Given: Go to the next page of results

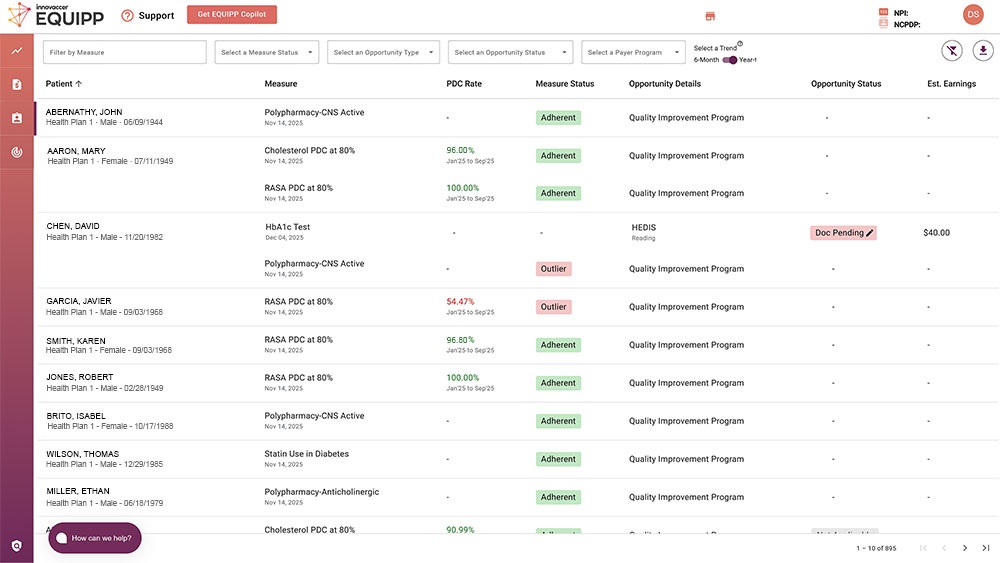Looking at the screenshot, I should pyautogui.click(x=965, y=548).
